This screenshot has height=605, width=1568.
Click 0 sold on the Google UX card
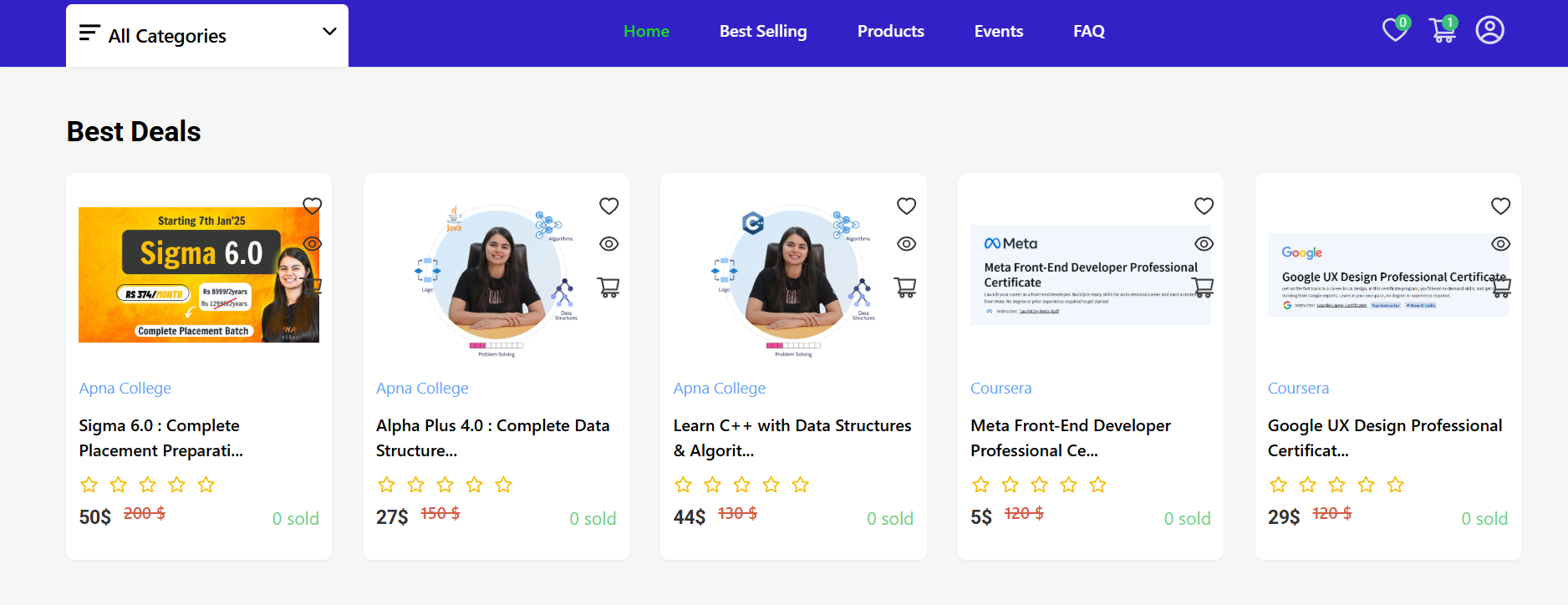click(1484, 519)
